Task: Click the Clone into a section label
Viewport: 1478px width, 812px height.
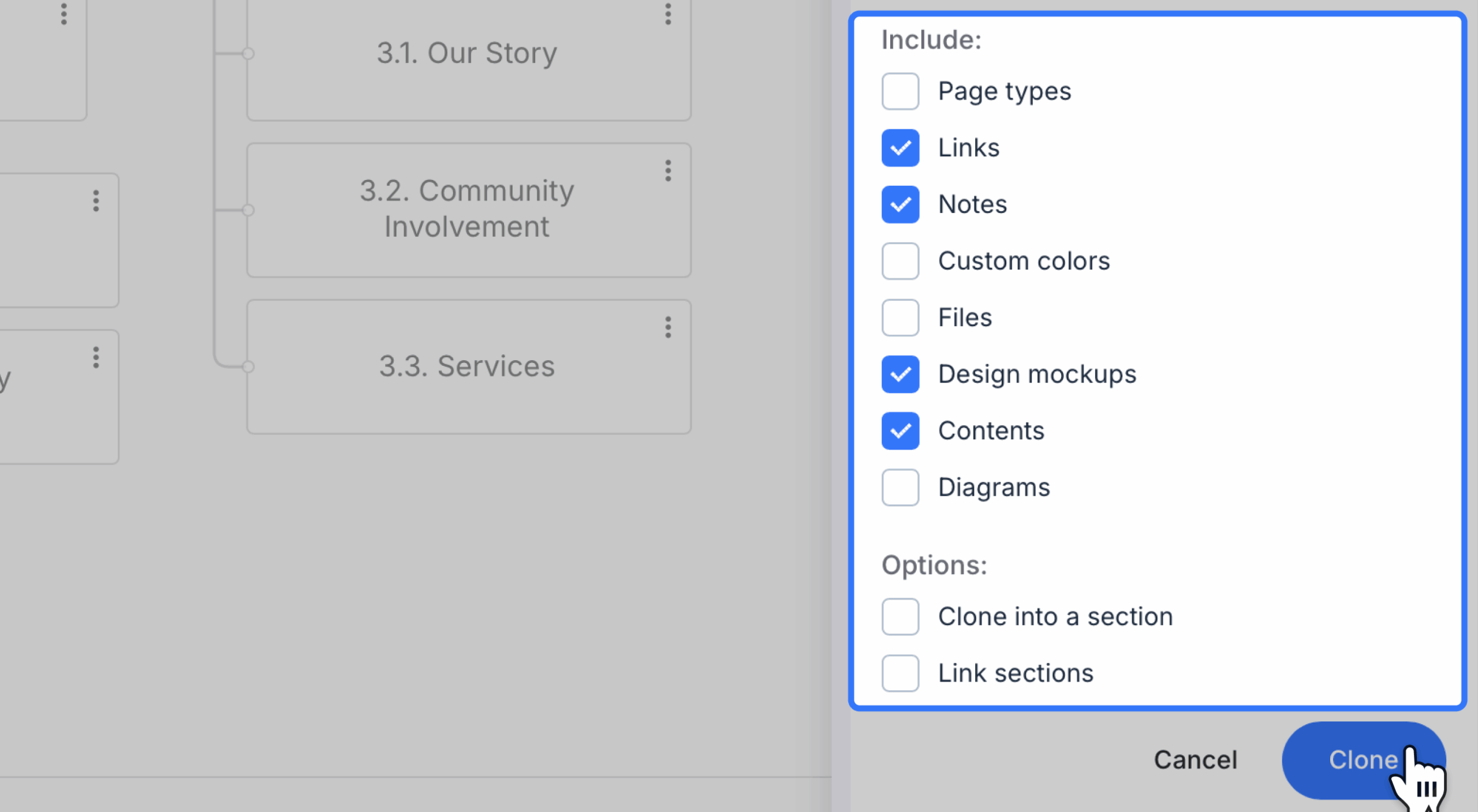Action: click(x=1055, y=616)
